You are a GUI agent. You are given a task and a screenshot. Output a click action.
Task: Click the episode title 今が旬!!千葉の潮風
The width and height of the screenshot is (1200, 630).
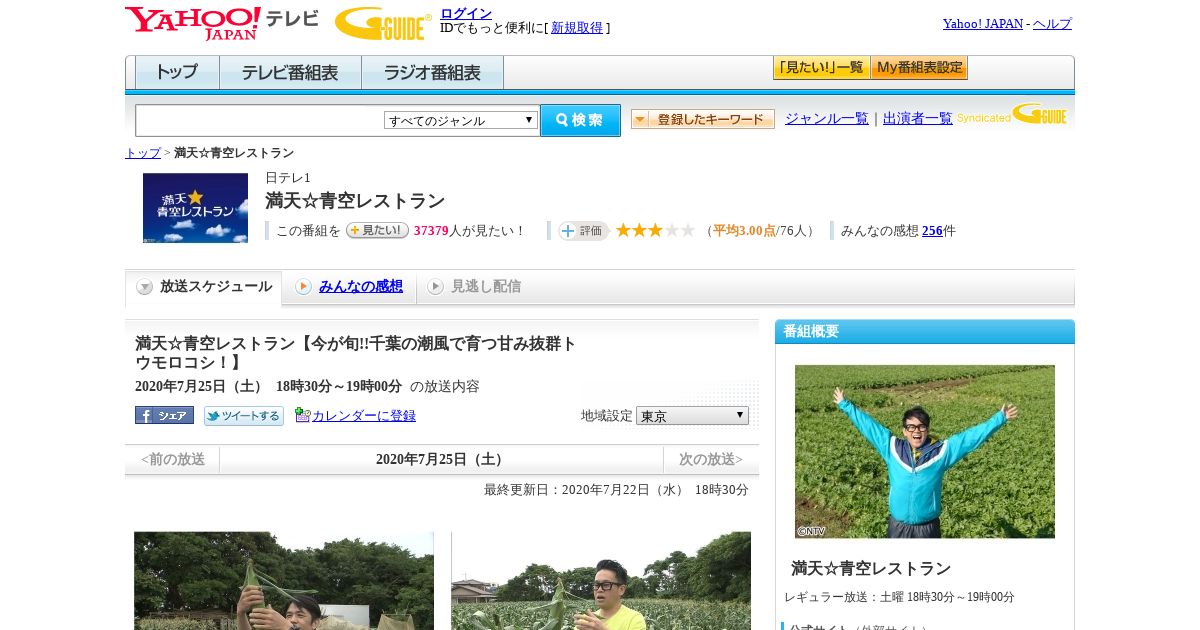pyautogui.click(x=356, y=353)
